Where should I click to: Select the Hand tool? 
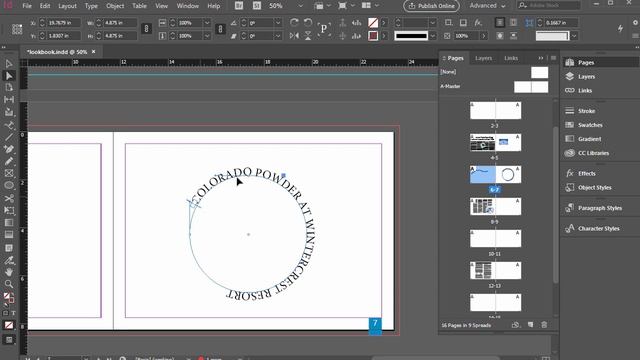(x=9, y=272)
